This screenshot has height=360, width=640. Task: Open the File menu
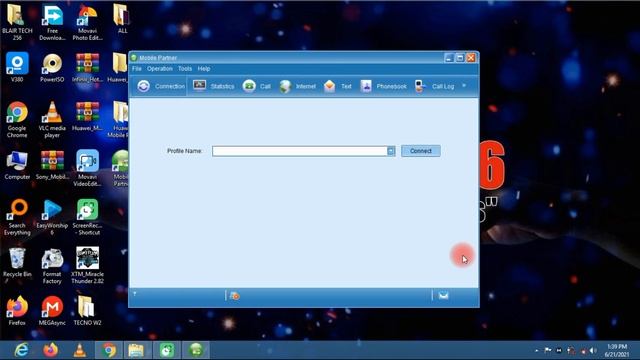(x=137, y=69)
